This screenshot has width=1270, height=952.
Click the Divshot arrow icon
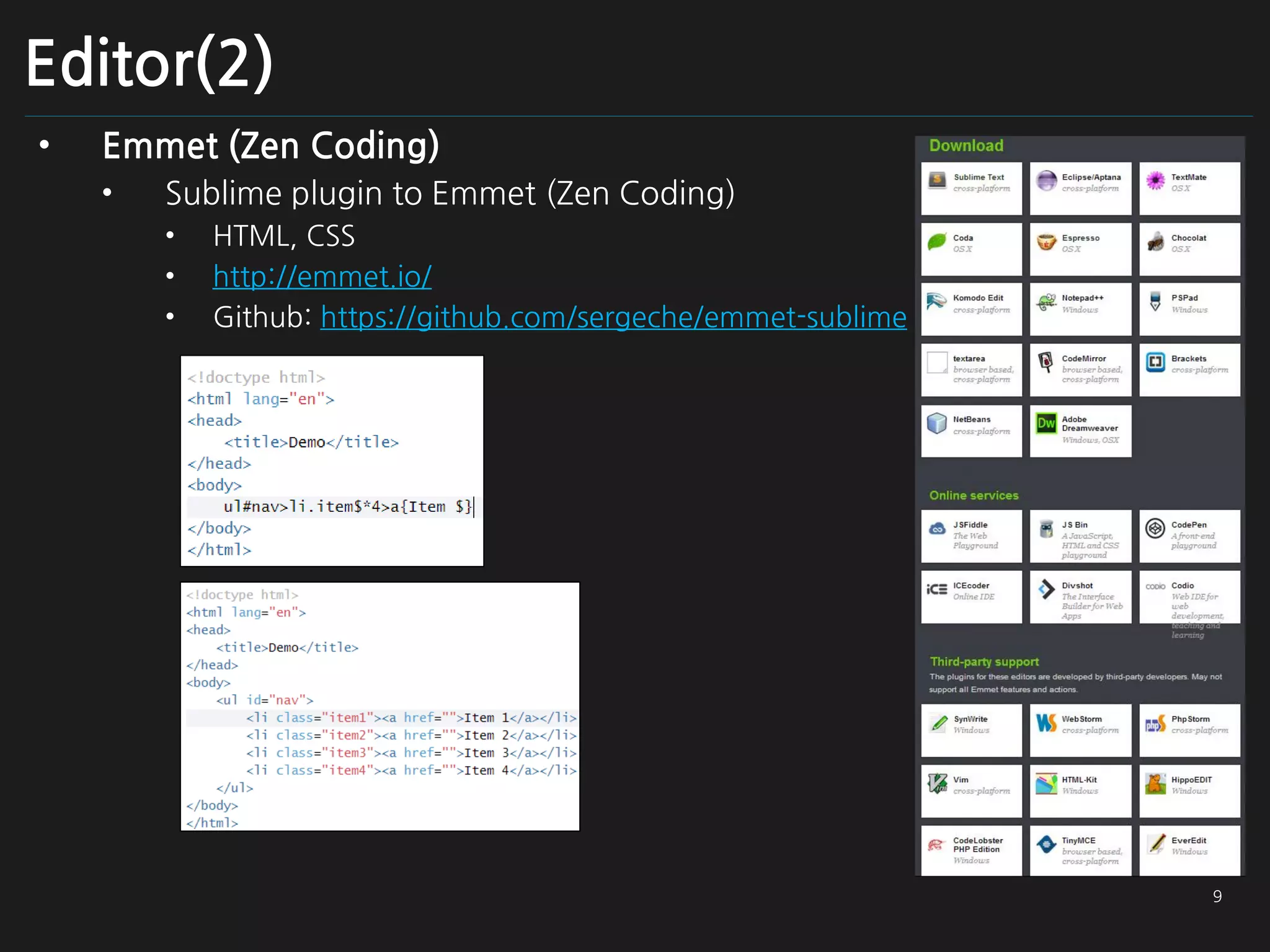(1046, 589)
